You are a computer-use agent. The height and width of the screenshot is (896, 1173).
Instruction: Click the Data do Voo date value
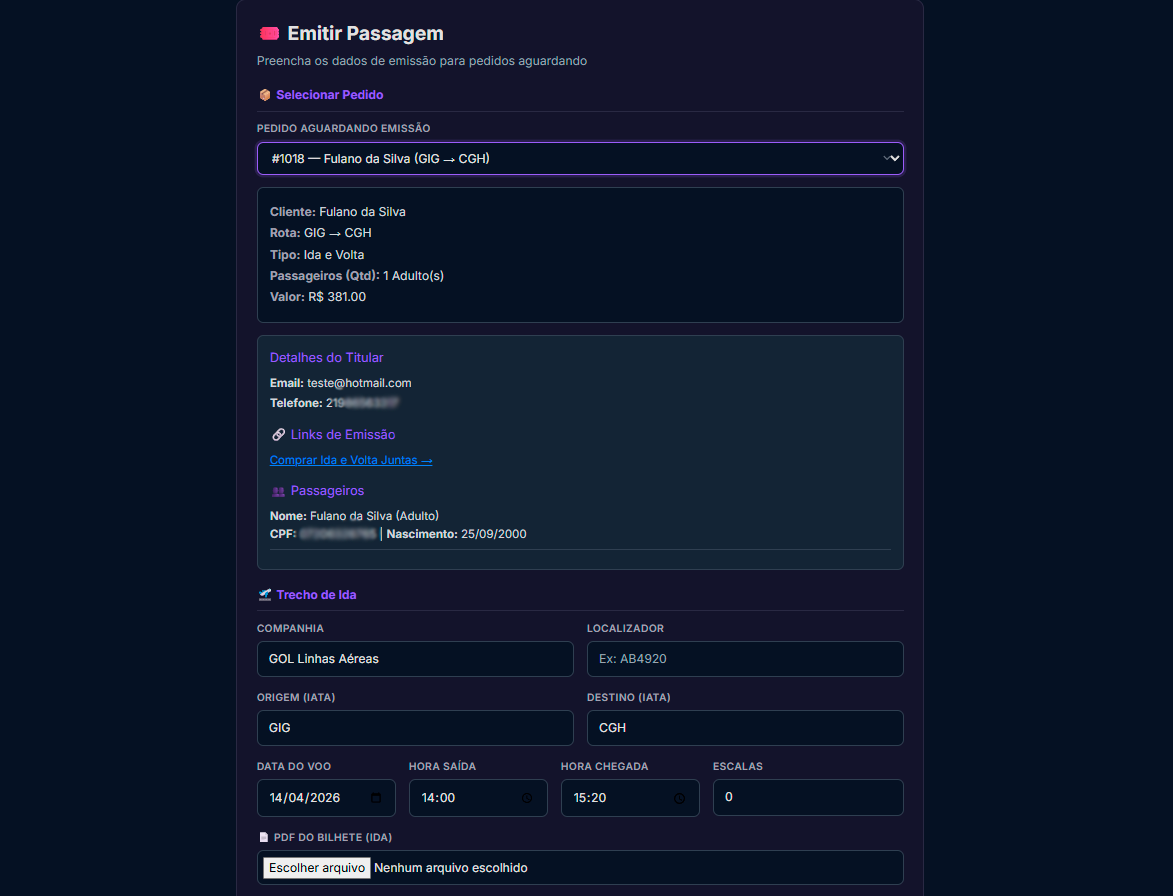[305, 798]
